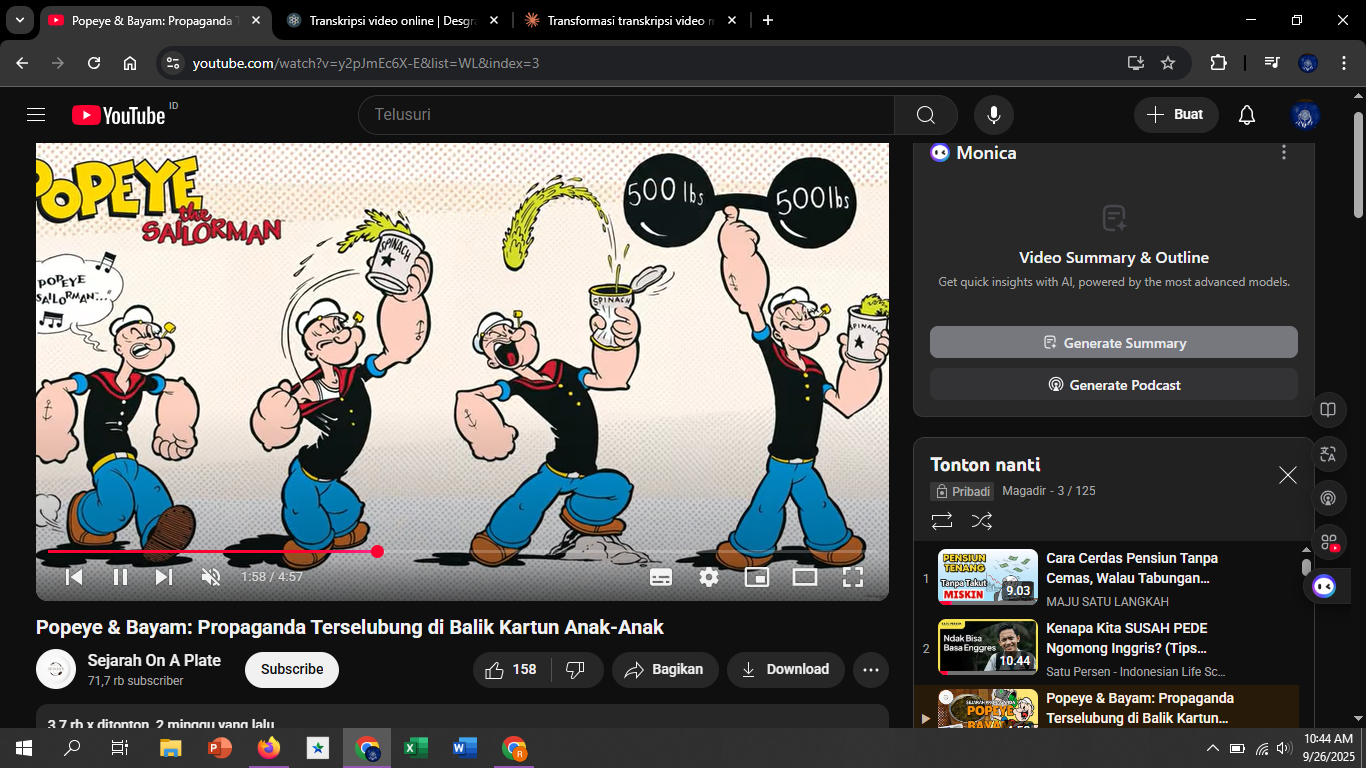Viewport: 1366px width, 768px height.
Task: Open the YouTube account avatar menu
Action: [x=1305, y=115]
